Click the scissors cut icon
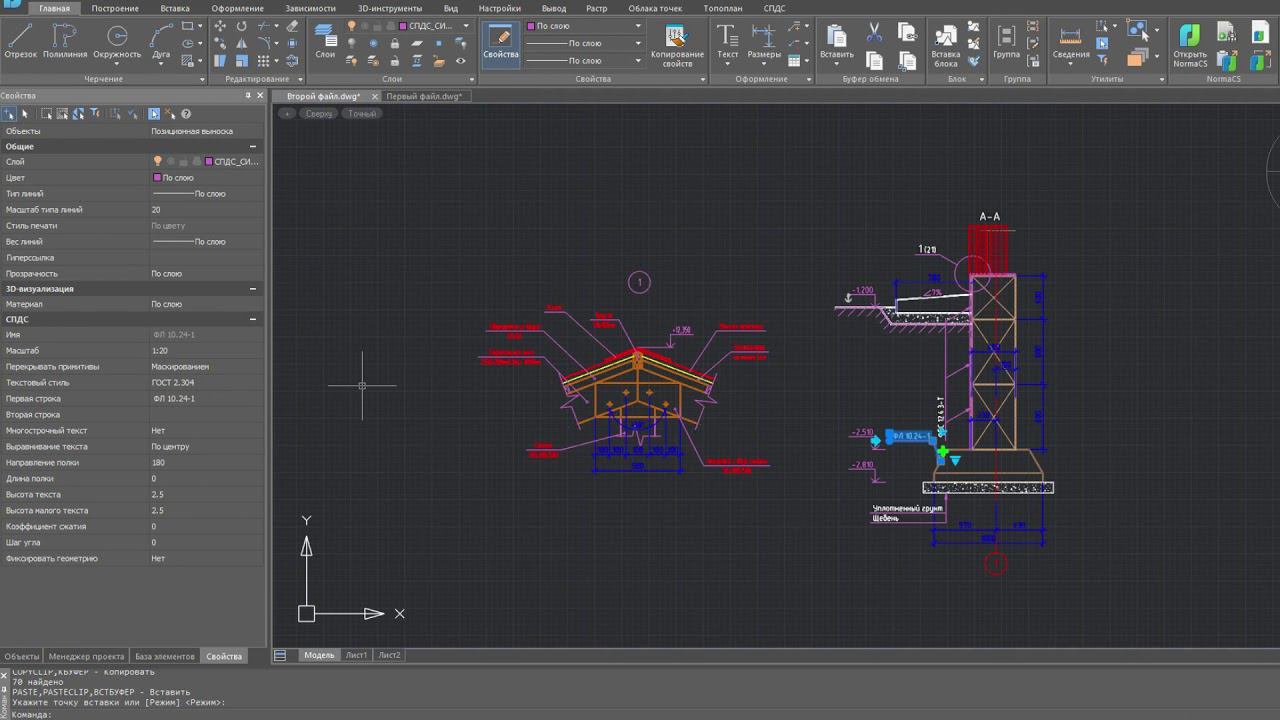The width and height of the screenshot is (1280, 720). (x=874, y=32)
